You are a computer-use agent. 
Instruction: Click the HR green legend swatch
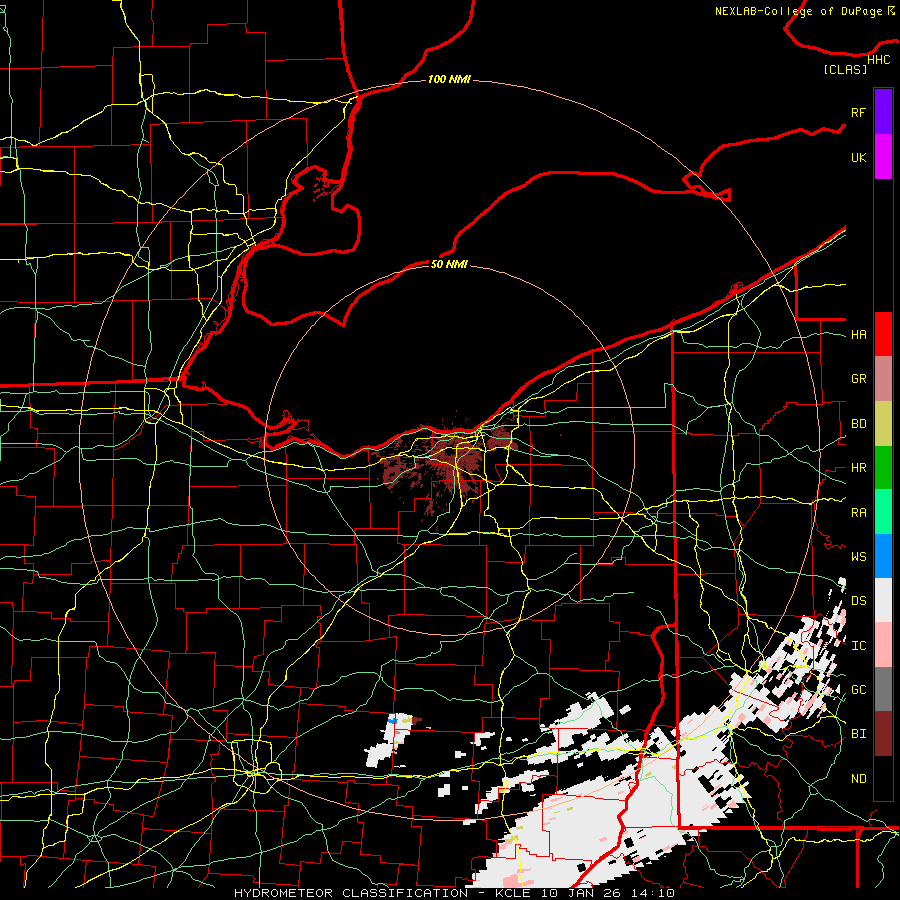tap(883, 467)
